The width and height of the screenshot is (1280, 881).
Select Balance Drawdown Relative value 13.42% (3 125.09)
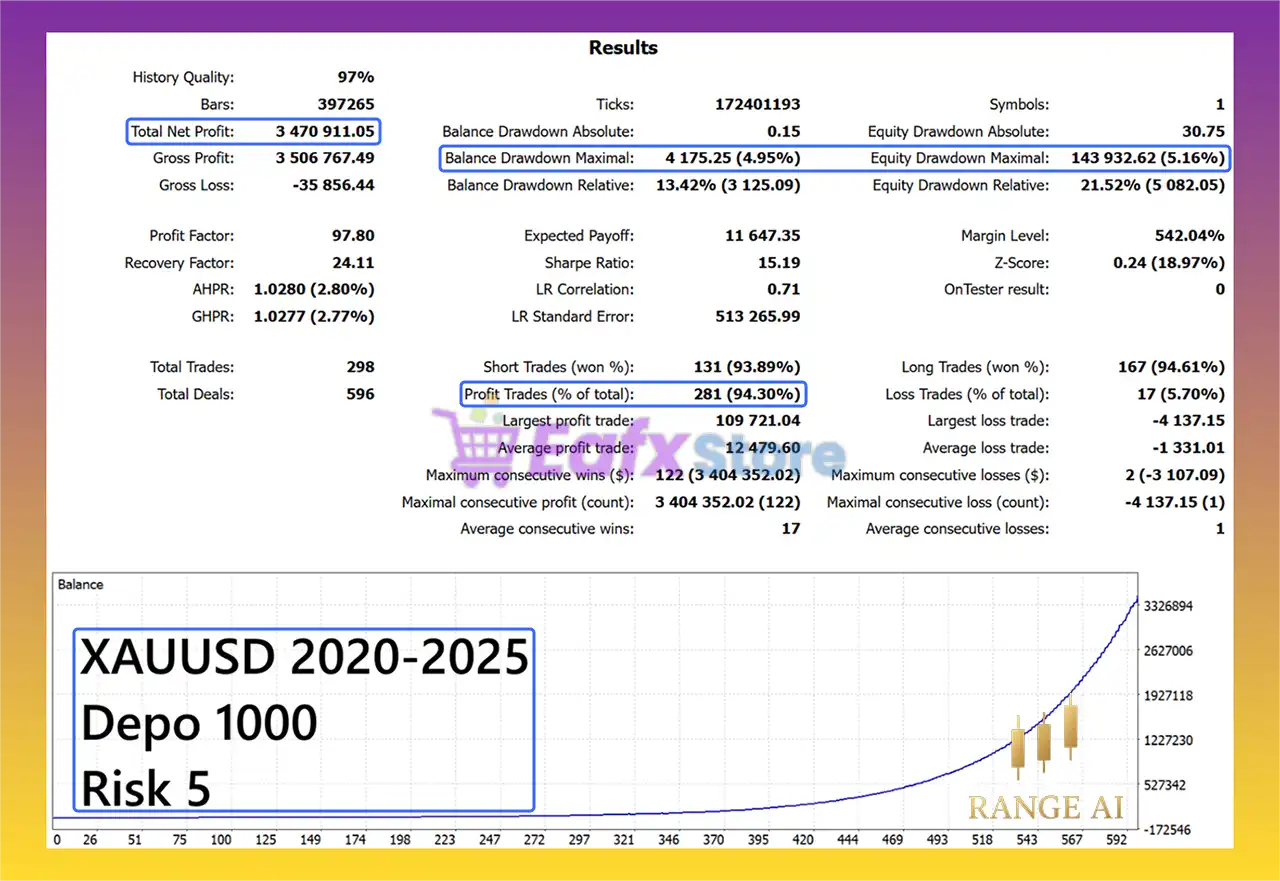tap(728, 185)
